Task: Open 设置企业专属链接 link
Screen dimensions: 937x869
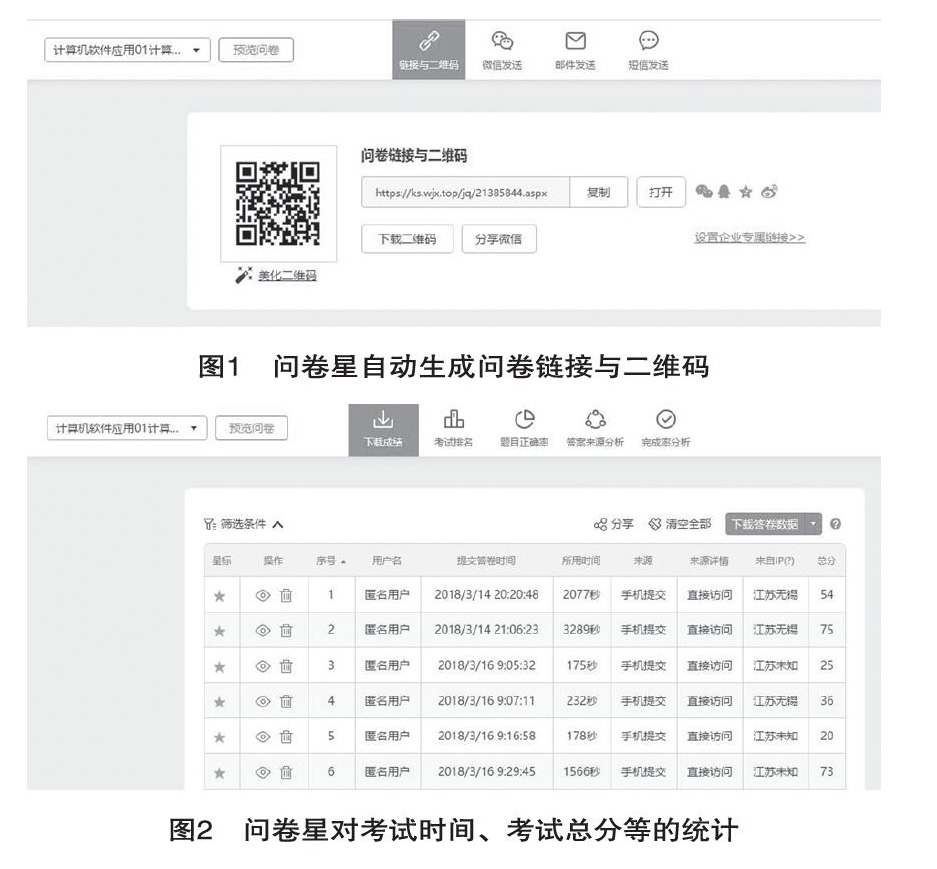Action: pos(749,238)
